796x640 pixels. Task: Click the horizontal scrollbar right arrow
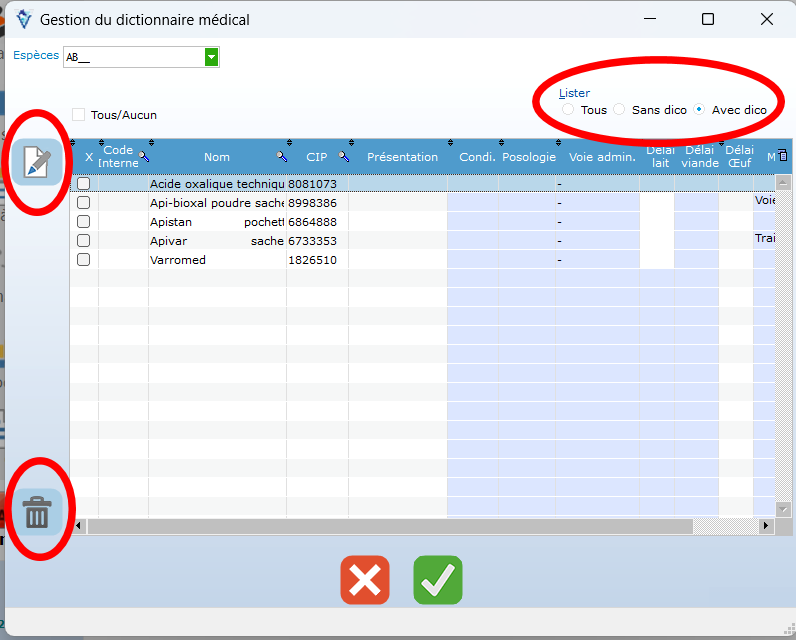(x=767, y=526)
